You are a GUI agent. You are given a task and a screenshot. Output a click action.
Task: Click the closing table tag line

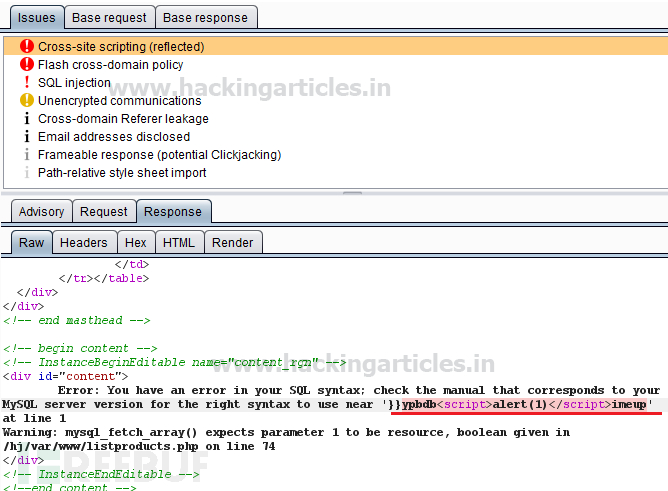(104, 279)
